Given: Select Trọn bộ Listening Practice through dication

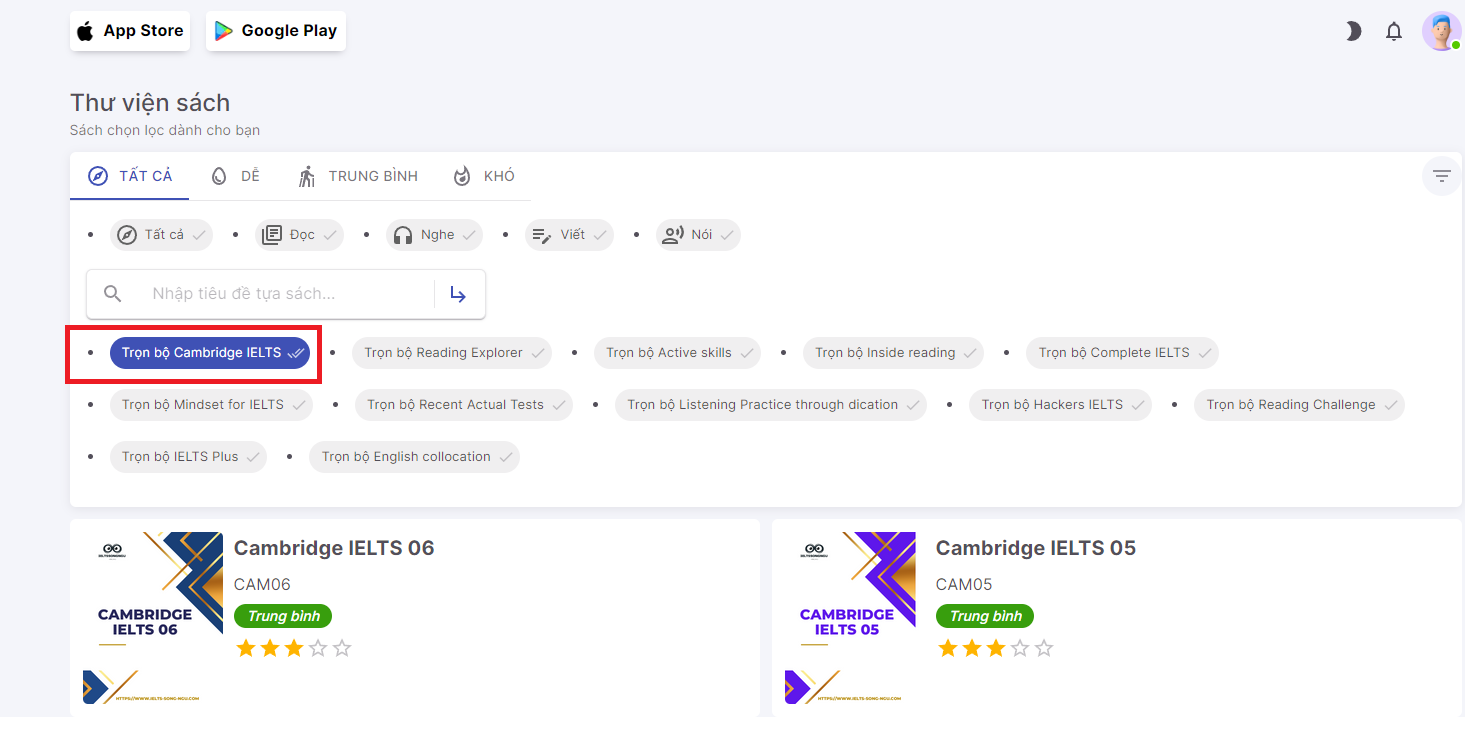Looking at the screenshot, I should pos(771,405).
